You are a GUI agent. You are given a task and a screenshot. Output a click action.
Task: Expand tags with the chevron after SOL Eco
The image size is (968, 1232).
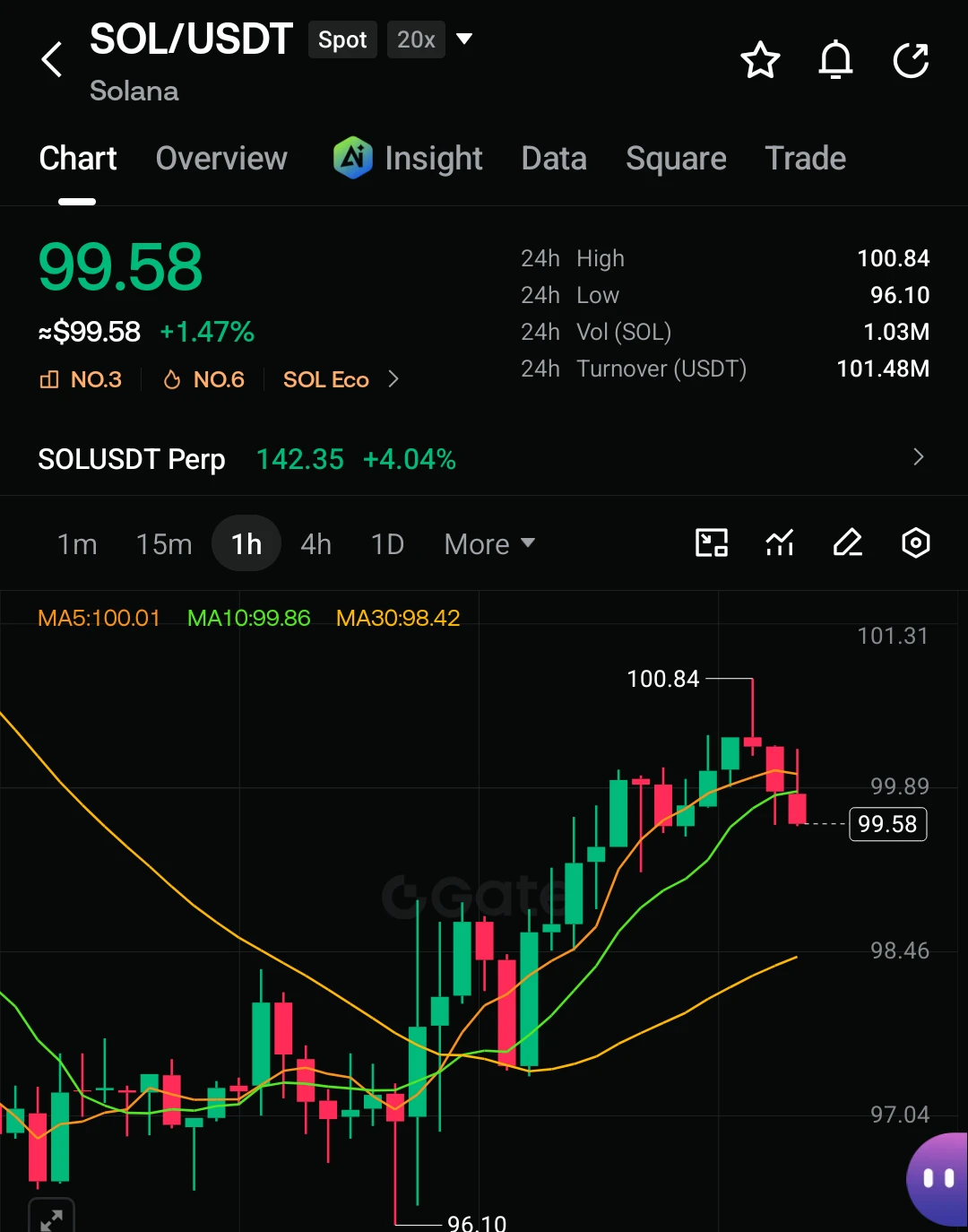[393, 379]
